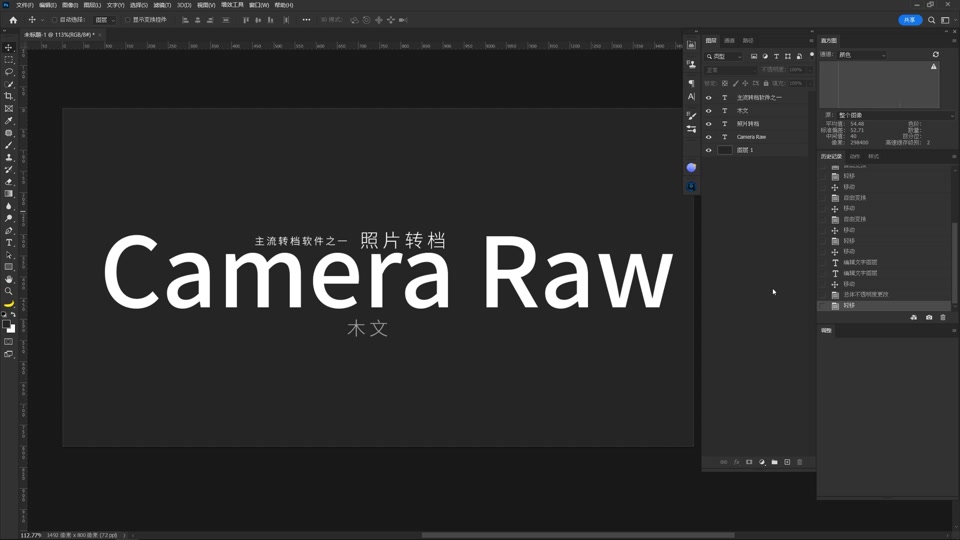This screenshot has width=960, height=540.
Task: Enable the 显示变换控件 checkbox
Action: [127, 20]
